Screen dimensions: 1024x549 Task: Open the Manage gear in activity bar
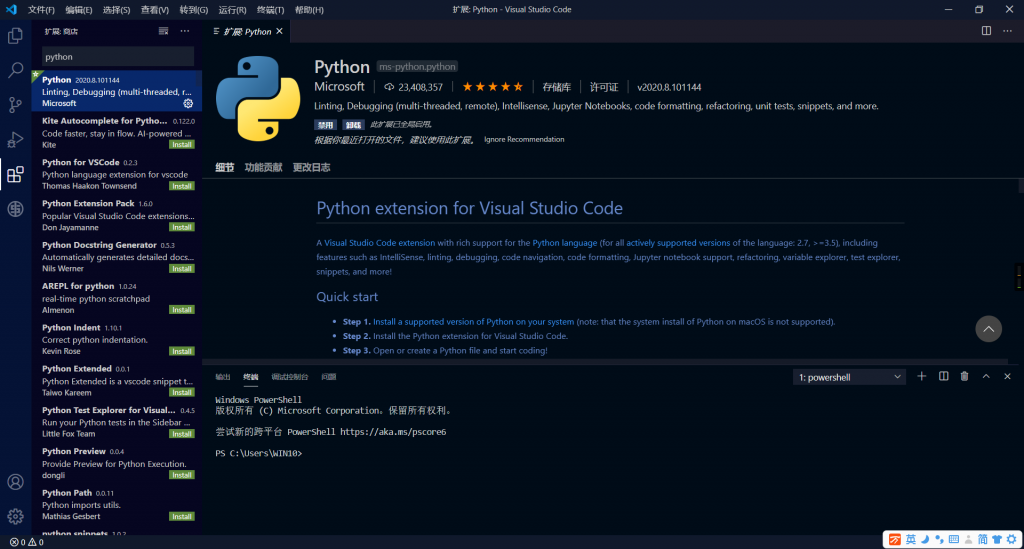click(15, 516)
